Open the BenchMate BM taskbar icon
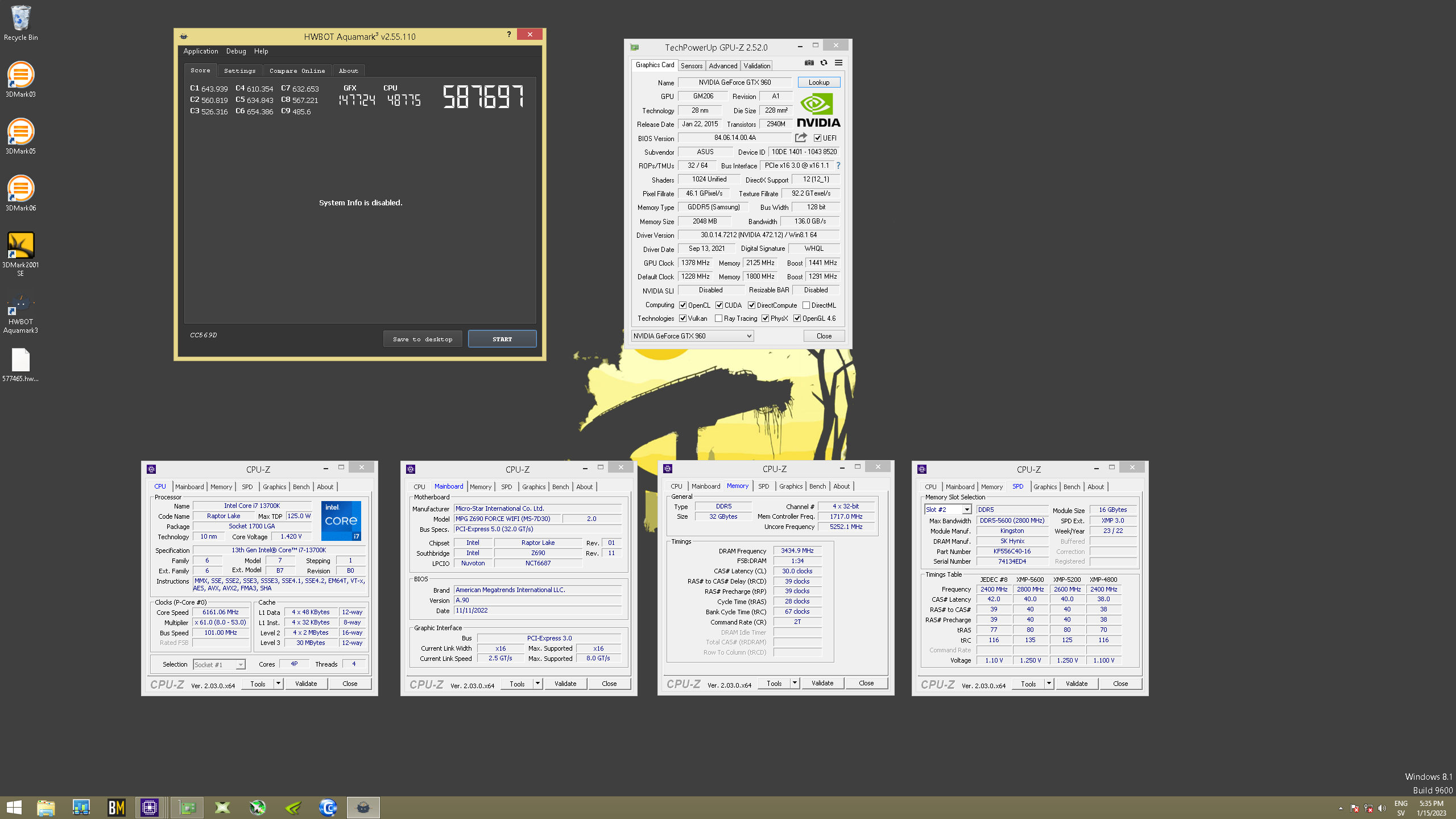The image size is (1456, 819). 117,808
